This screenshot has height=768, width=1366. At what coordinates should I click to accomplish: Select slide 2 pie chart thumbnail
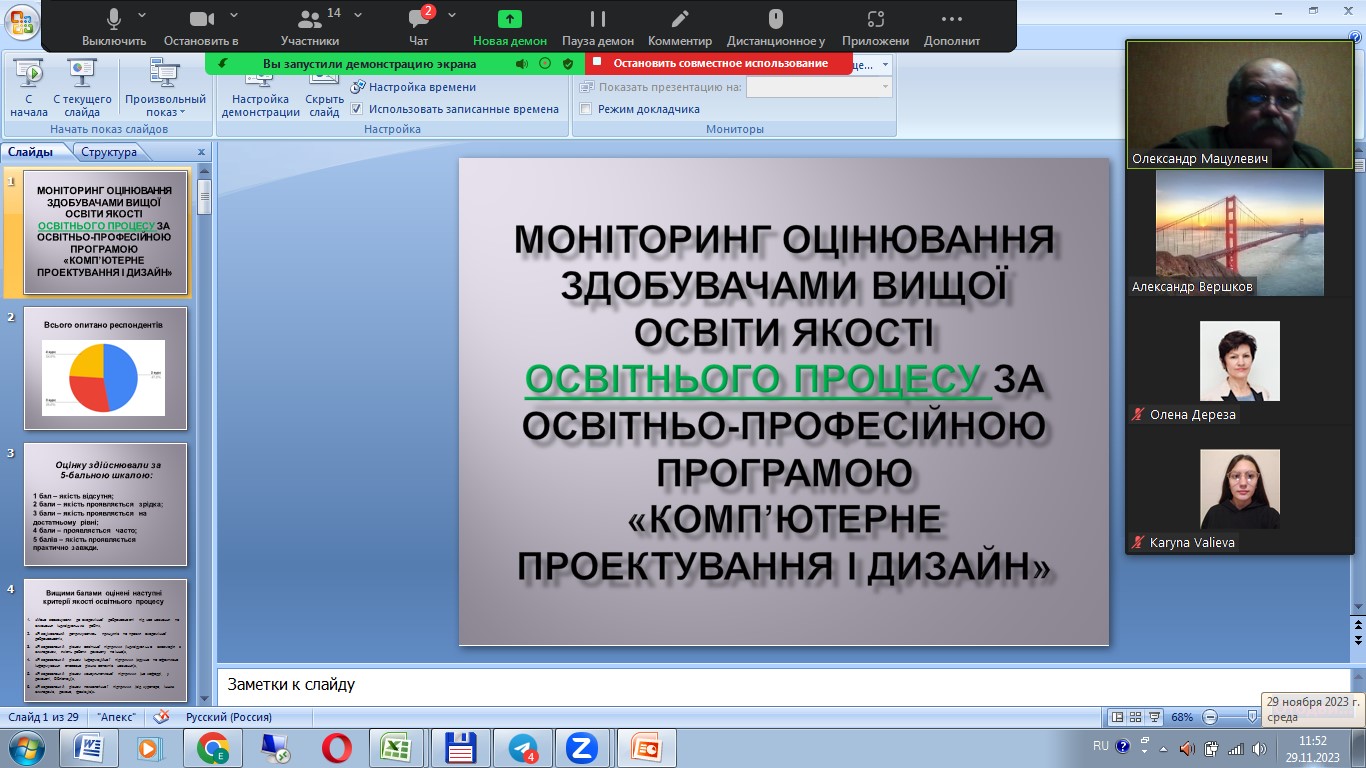[x=105, y=369]
